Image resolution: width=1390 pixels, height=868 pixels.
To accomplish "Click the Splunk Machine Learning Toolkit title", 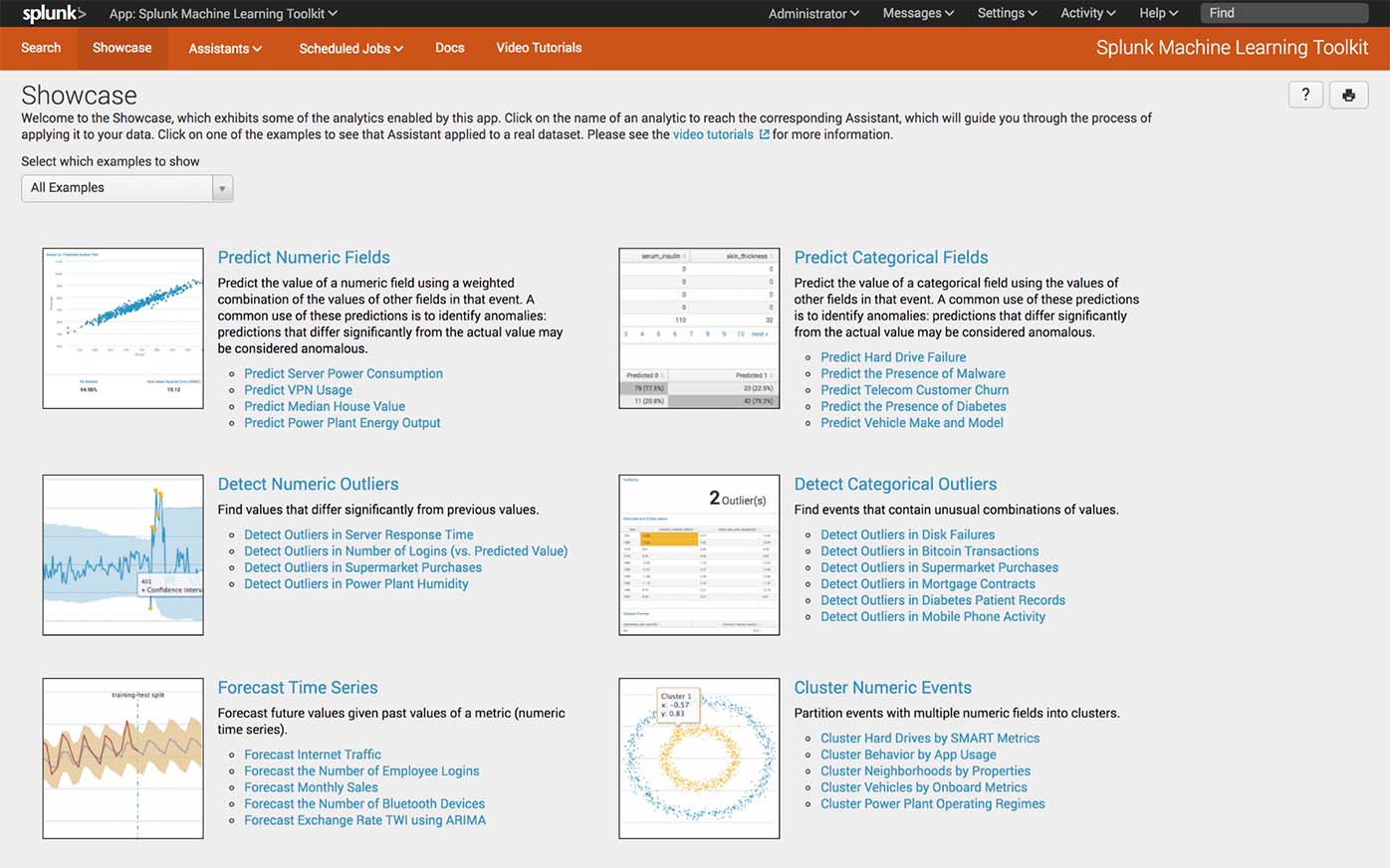I will click(1232, 48).
